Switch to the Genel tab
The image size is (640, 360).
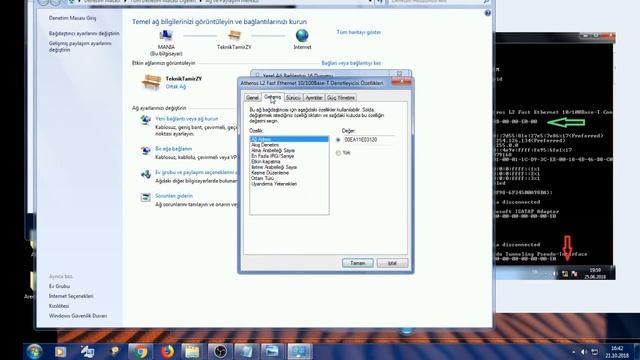click(x=252, y=98)
